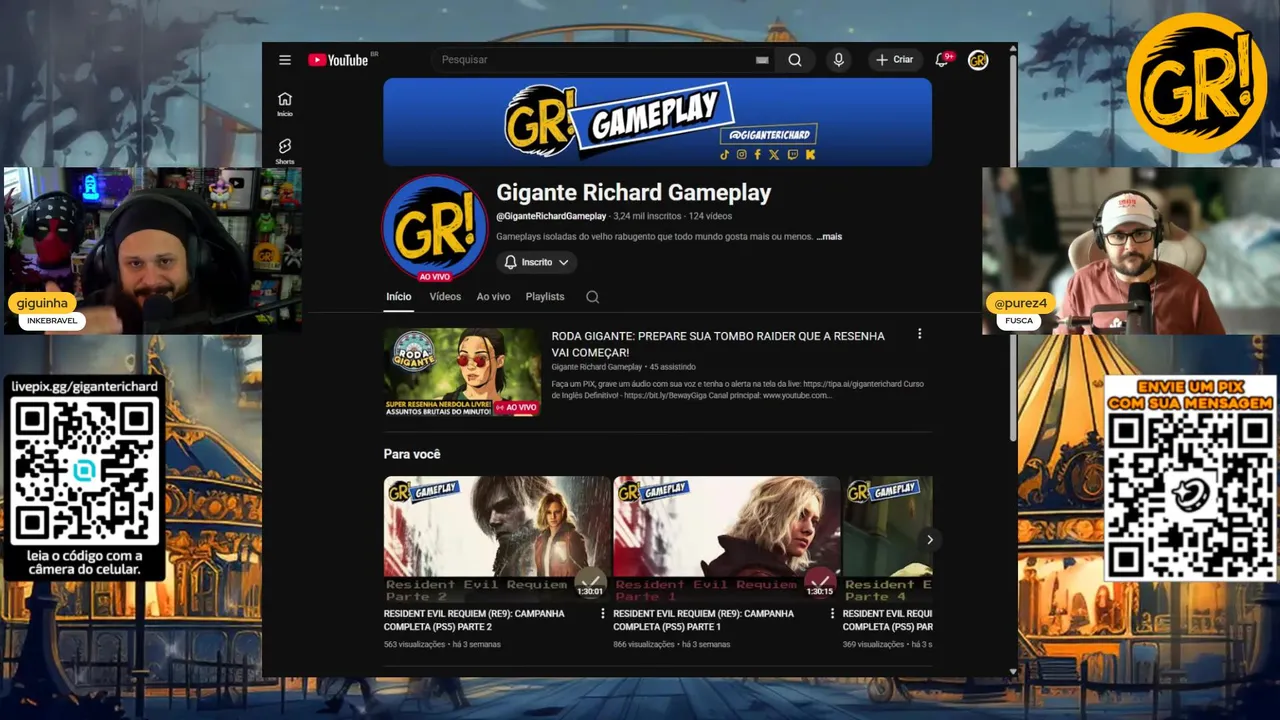Go to Início in the sidebar
The width and height of the screenshot is (1280, 720).
click(x=285, y=104)
